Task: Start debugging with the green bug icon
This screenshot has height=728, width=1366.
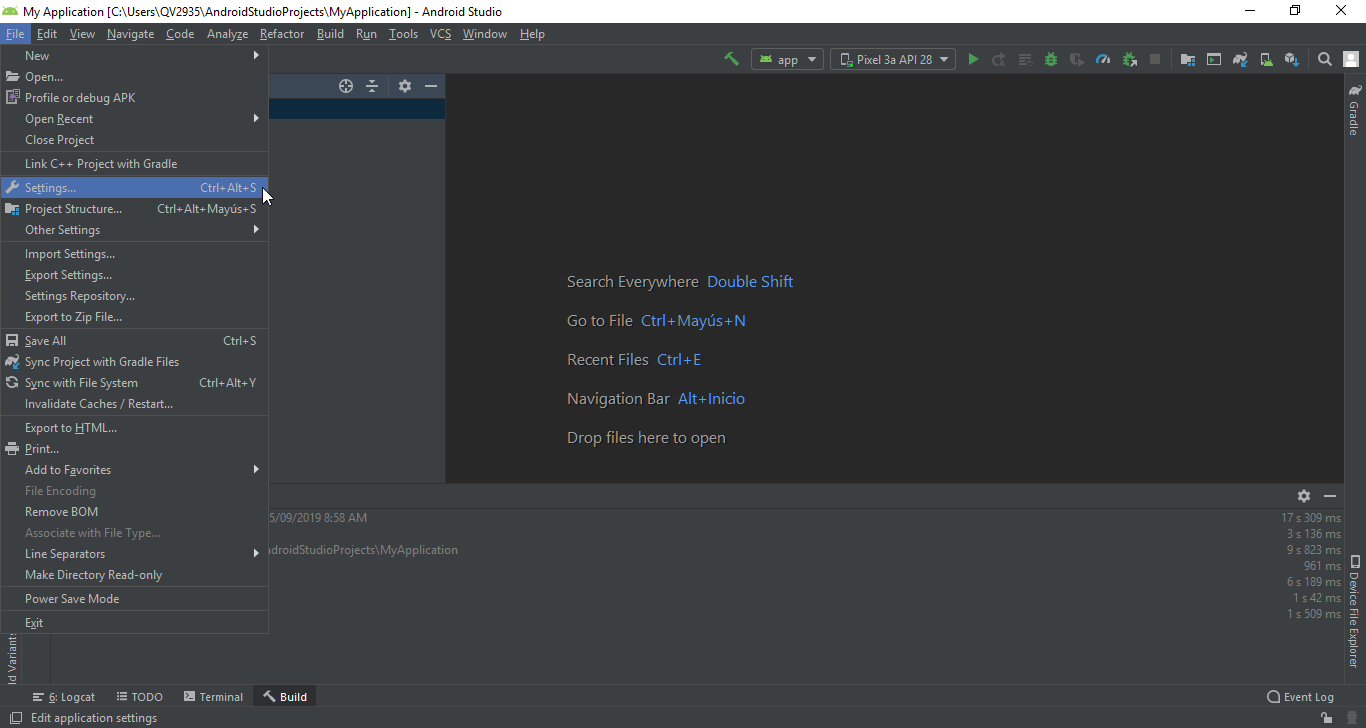Action: 1051,59
